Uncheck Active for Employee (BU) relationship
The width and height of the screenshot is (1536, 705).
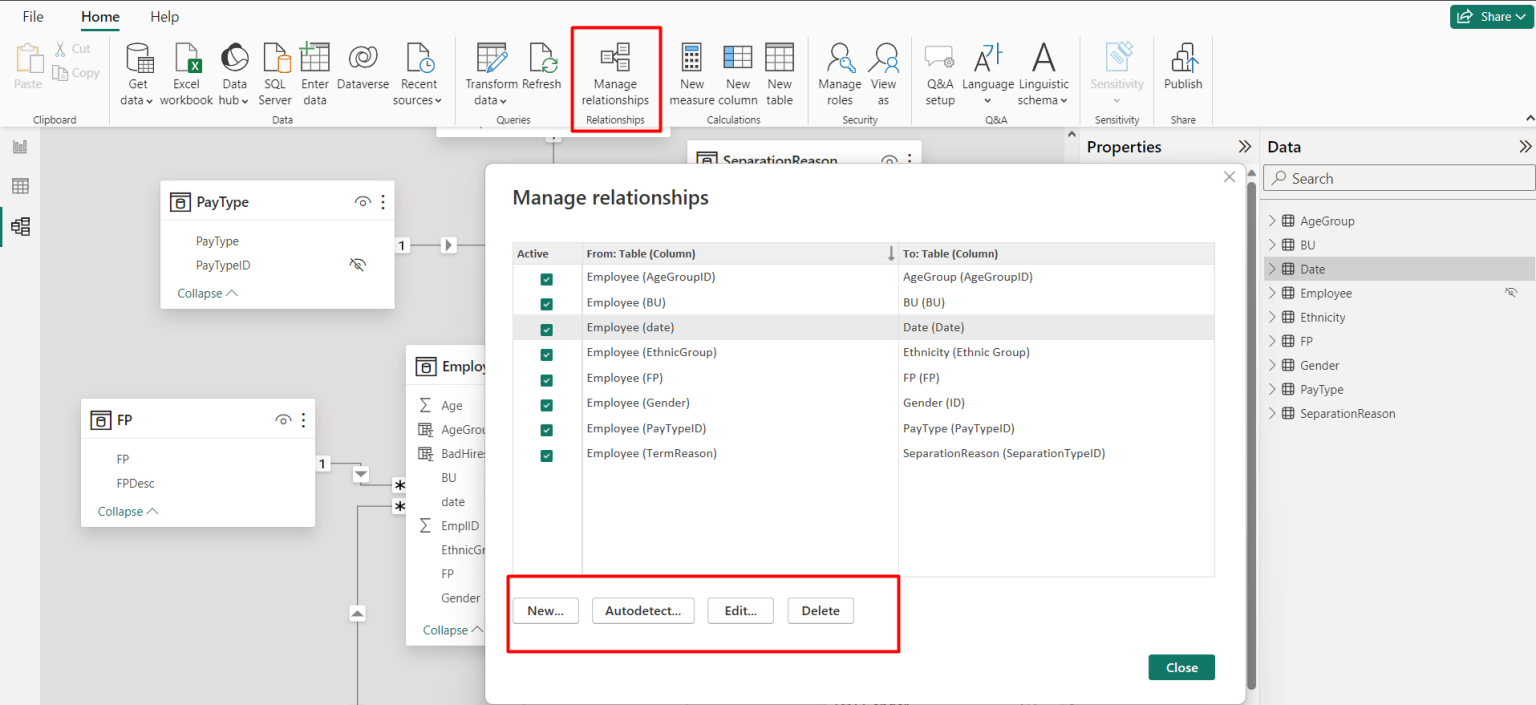[546, 302]
